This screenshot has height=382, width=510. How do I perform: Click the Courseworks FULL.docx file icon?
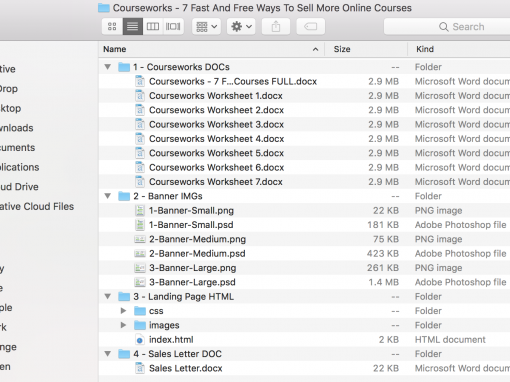point(140,81)
